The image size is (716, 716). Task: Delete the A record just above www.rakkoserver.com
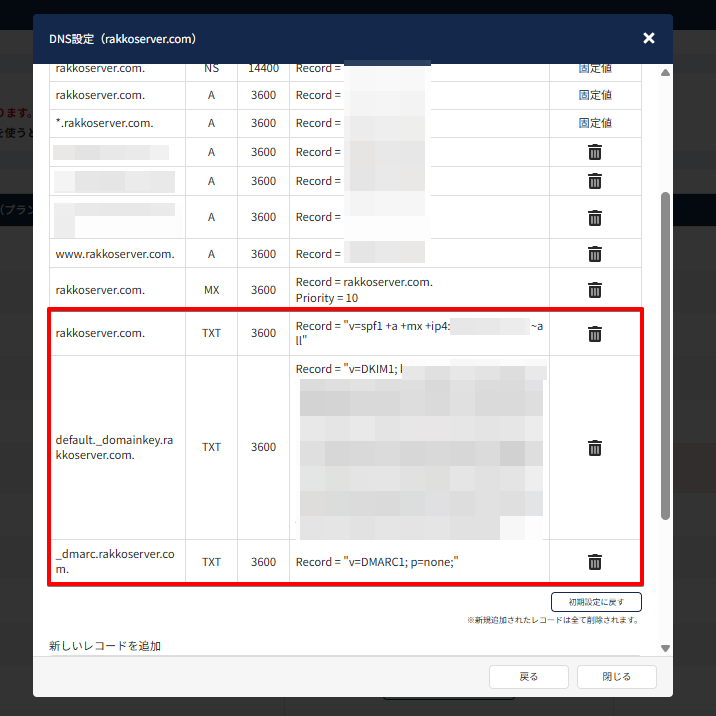coord(594,217)
